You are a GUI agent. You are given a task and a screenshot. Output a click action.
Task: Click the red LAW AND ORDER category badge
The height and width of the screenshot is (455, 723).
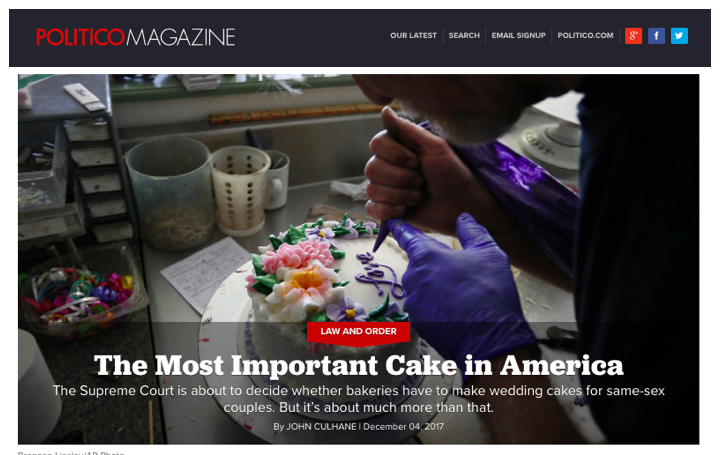[358, 331]
